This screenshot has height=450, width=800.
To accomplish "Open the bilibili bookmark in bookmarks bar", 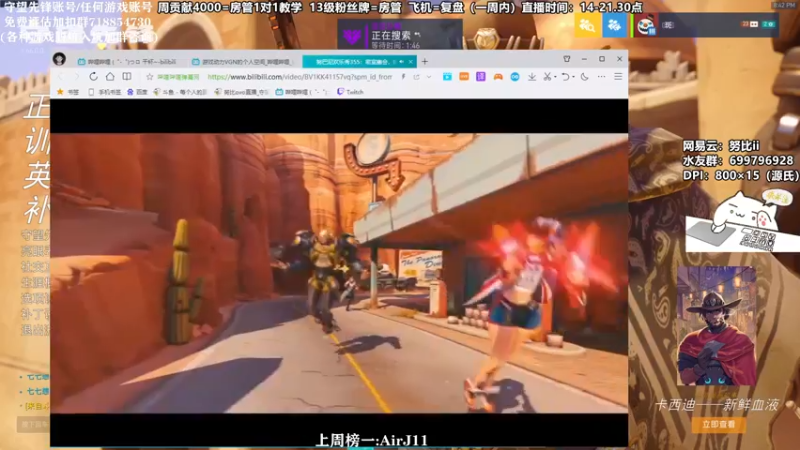I will [x=302, y=92].
